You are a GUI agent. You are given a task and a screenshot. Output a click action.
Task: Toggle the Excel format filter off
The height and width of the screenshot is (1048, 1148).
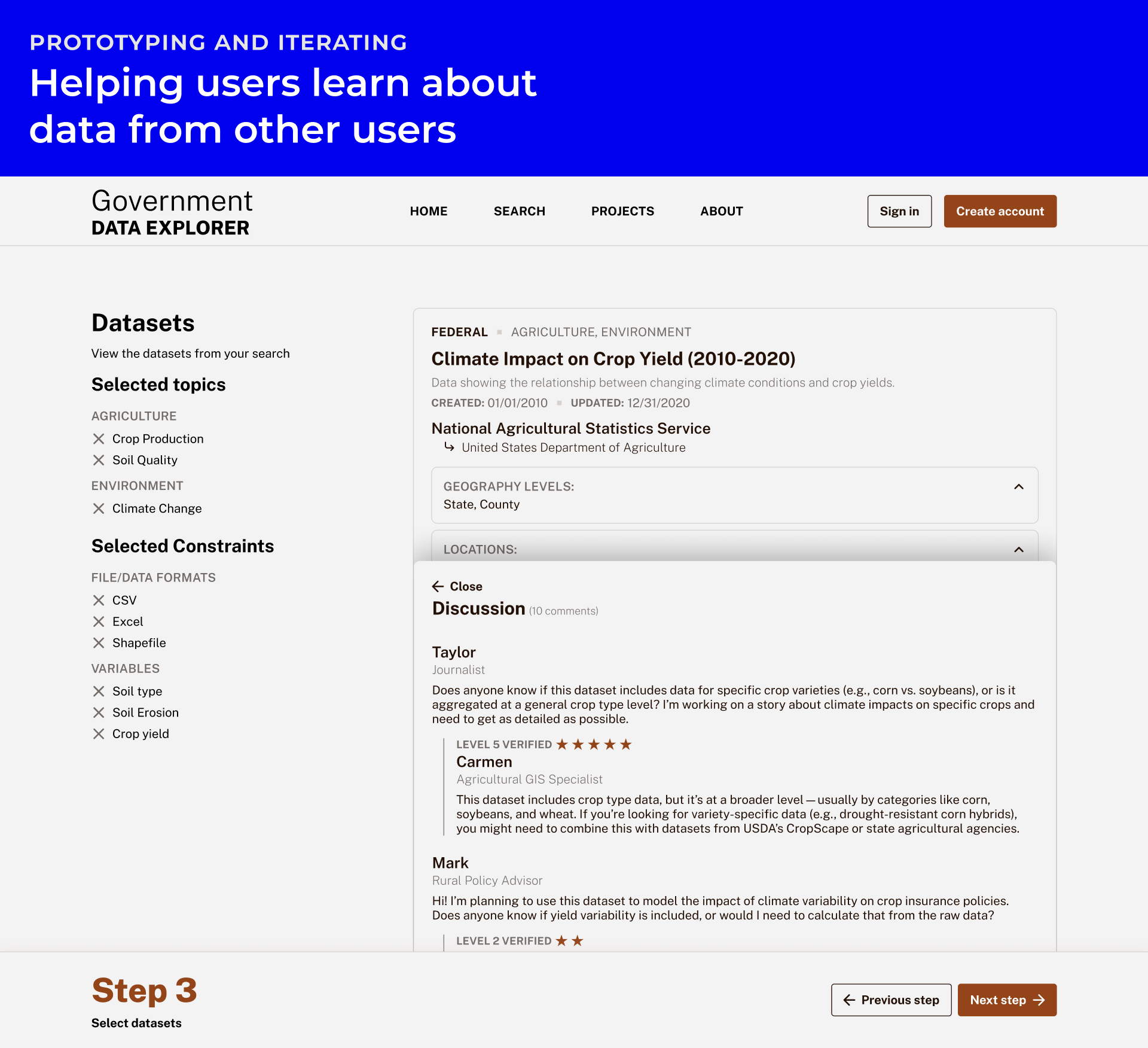tap(98, 621)
